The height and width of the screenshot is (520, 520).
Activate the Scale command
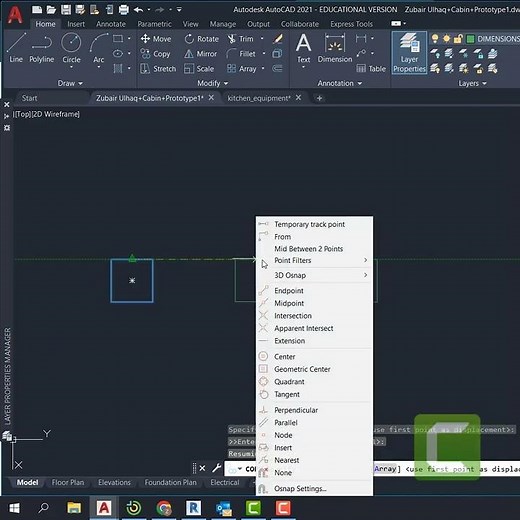tap(199, 69)
